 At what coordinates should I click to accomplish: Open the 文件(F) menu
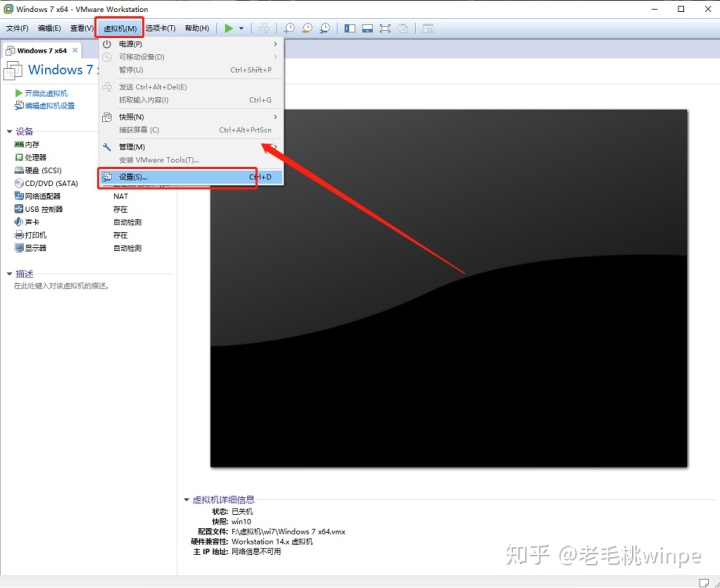(17, 28)
